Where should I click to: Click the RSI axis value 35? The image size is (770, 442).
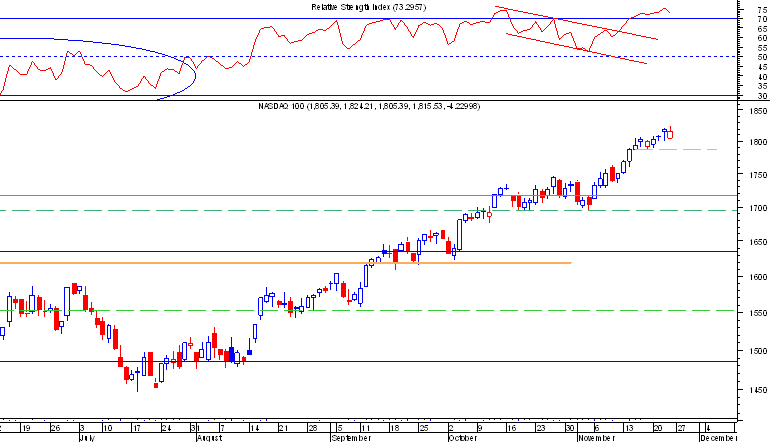click(762, 86)
